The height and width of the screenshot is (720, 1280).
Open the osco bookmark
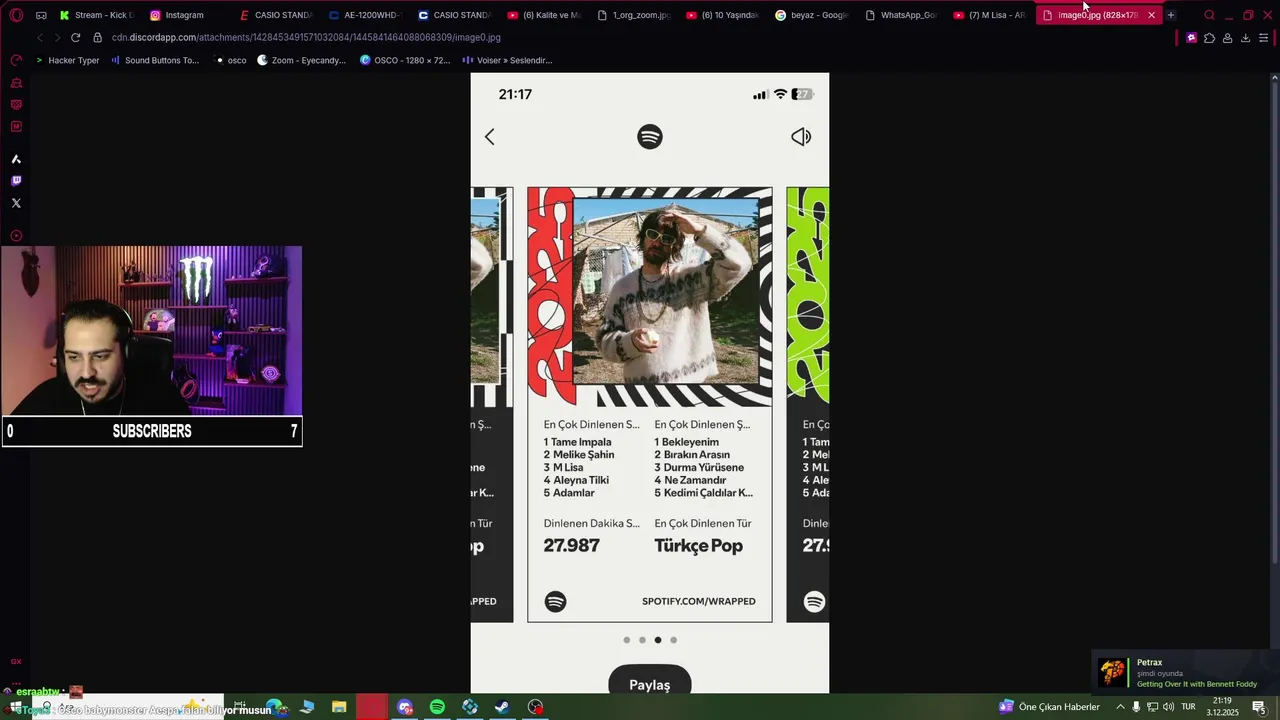231,60
